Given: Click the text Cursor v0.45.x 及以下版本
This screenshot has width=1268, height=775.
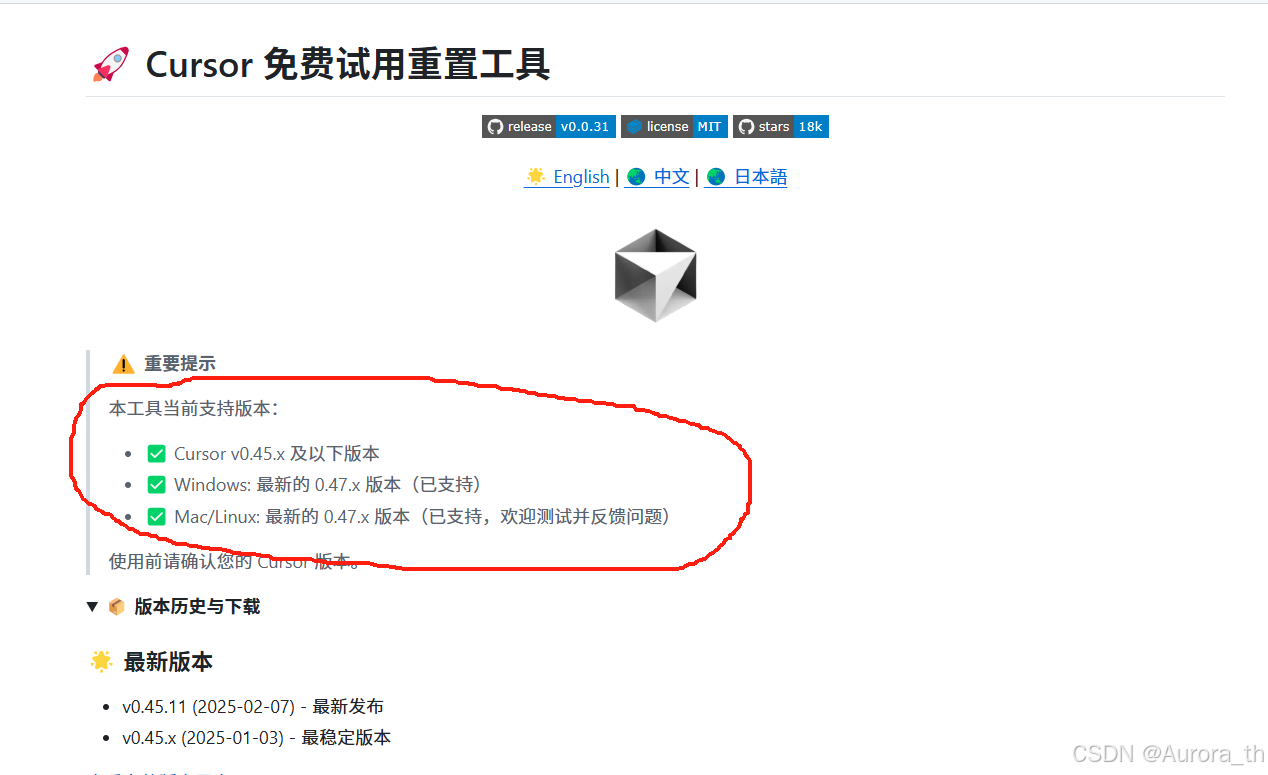Looking at the screenshot, I should [277, 454].
